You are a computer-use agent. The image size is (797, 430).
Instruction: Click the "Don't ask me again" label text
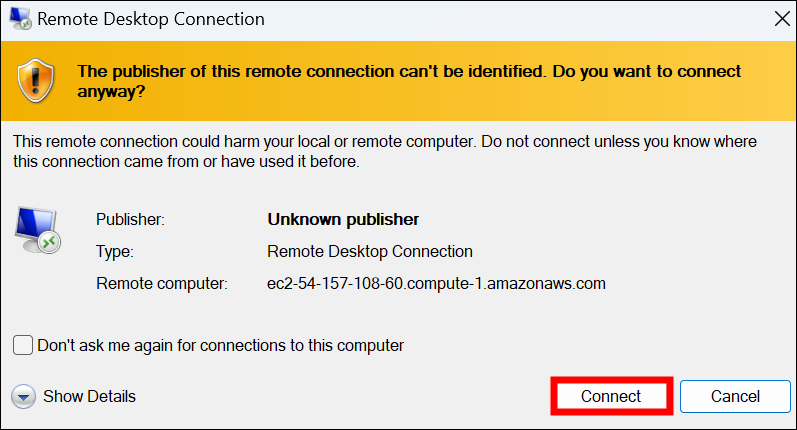(x=220, y=345)
